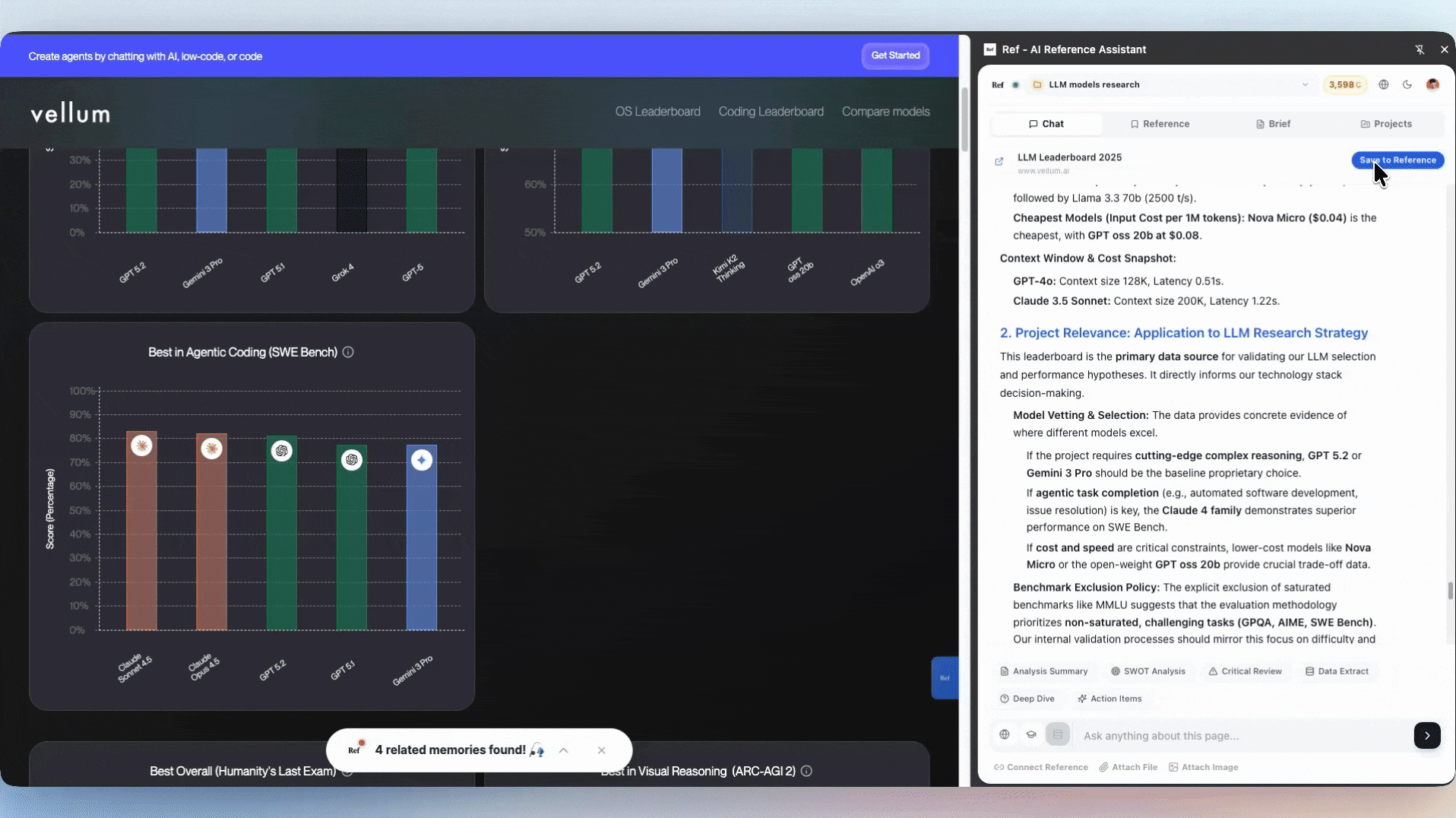Screen dimensions: 1456x818
Task: Toggle web search globe in chat input
Action: 1005,734
